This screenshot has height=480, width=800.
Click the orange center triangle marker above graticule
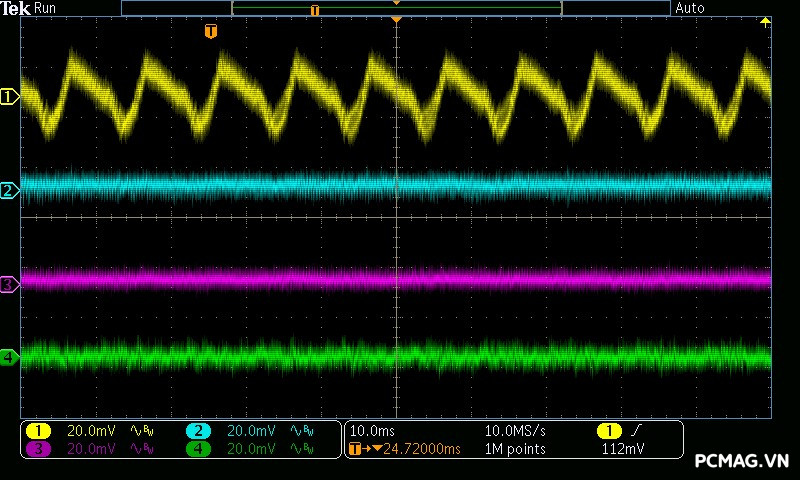pos(397,20)
